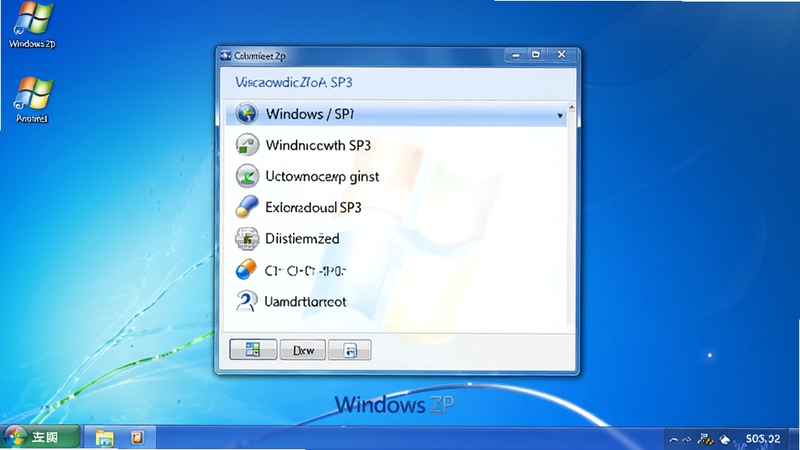Click the white tray icon beside clock
The image size is (800, 450).
tap(724, 439)
